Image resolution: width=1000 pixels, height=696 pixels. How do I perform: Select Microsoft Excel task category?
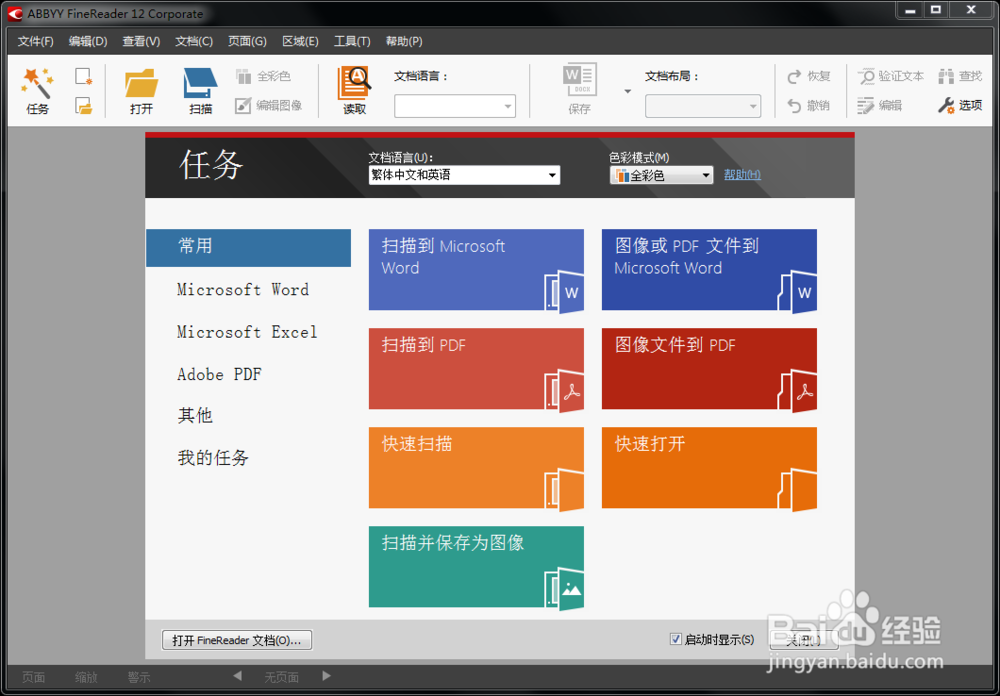(x=247, y=332)
